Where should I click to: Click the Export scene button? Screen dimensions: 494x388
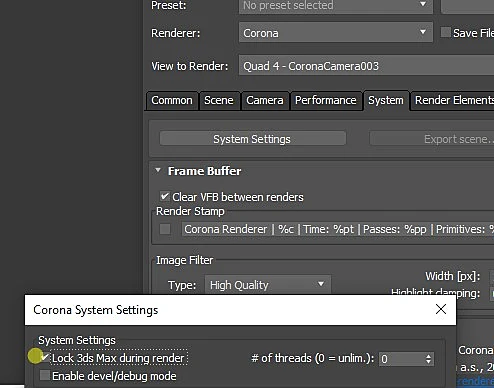(432, 139)
